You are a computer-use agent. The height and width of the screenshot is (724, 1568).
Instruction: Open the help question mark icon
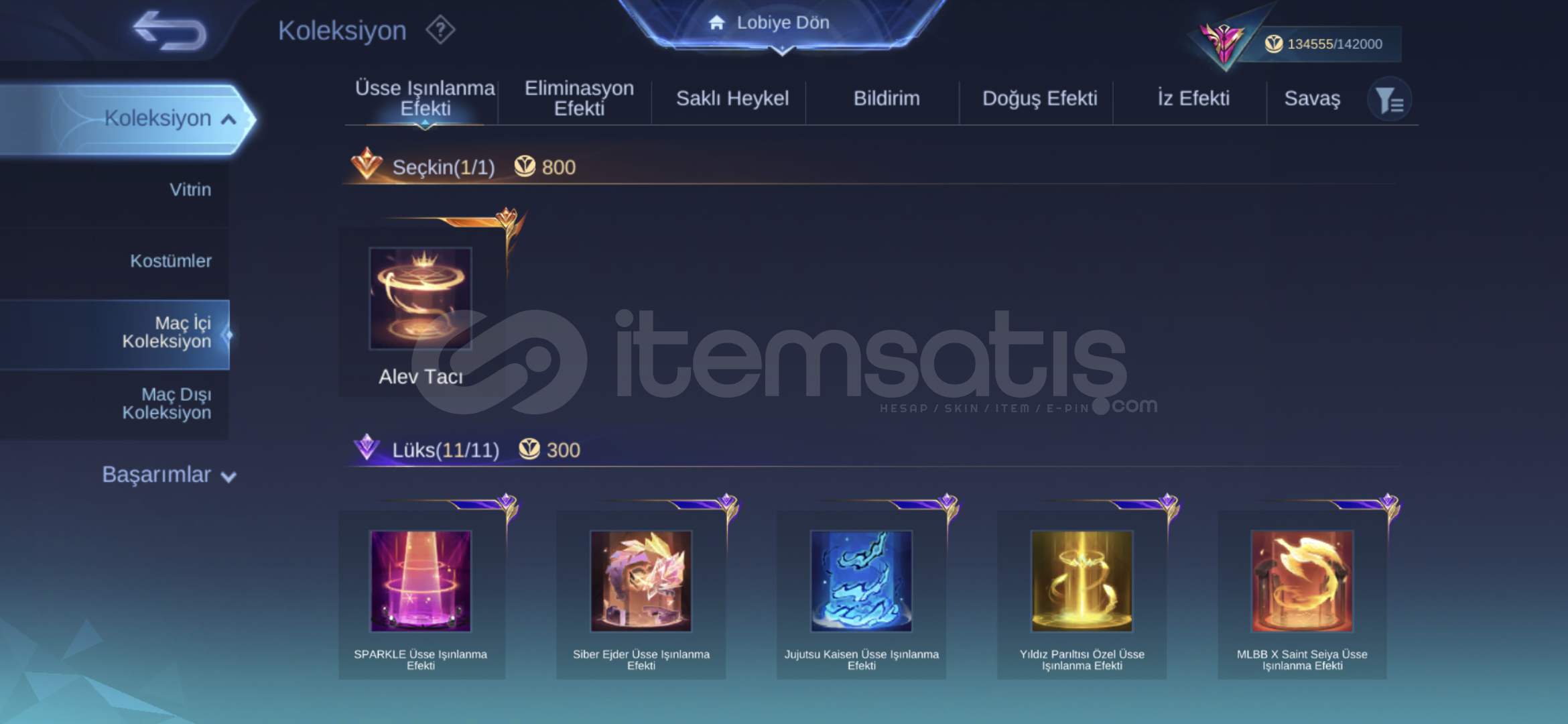tap(440, 30)
